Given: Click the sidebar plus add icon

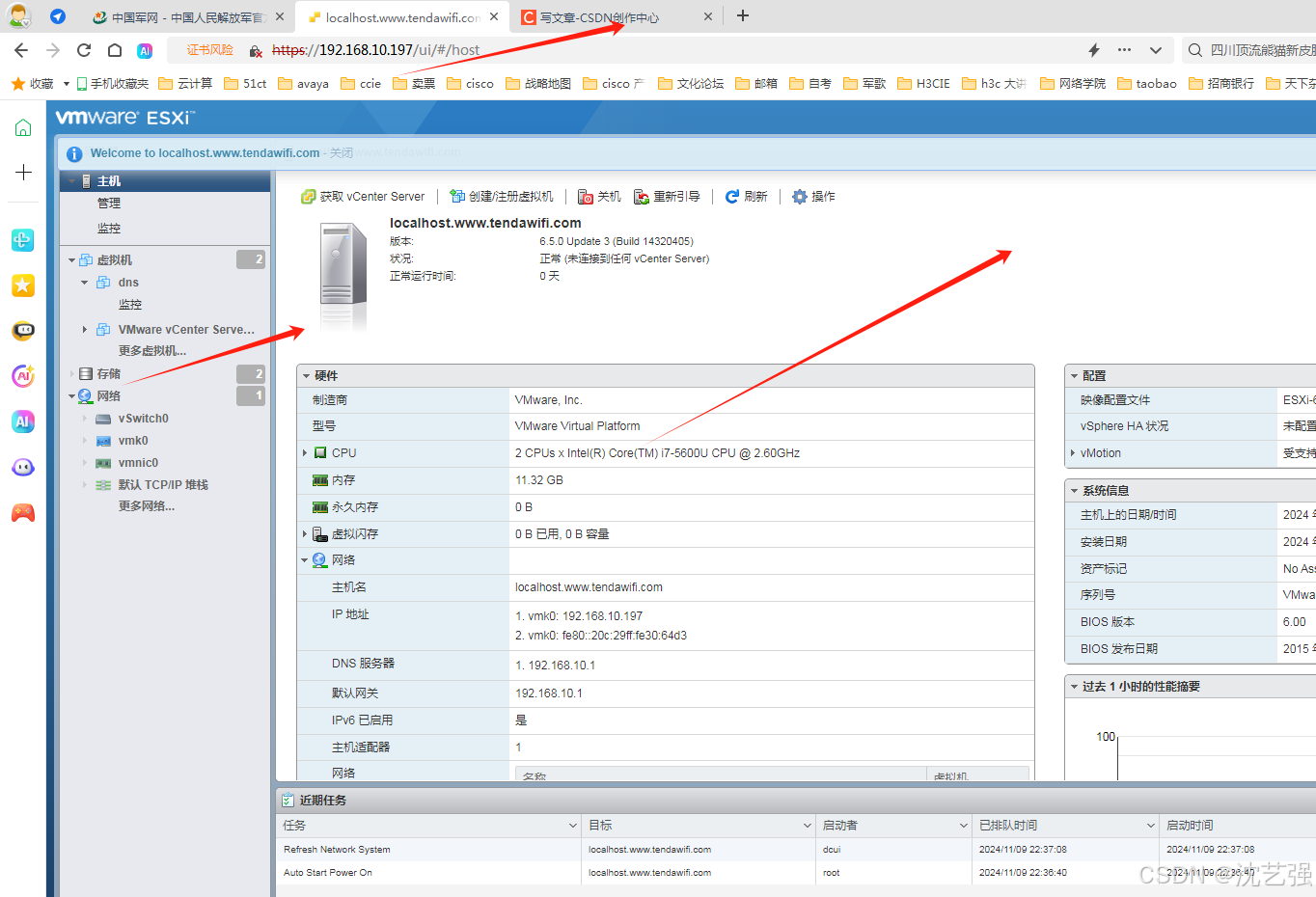Looking at the screenshot, I should pos(23,172).
